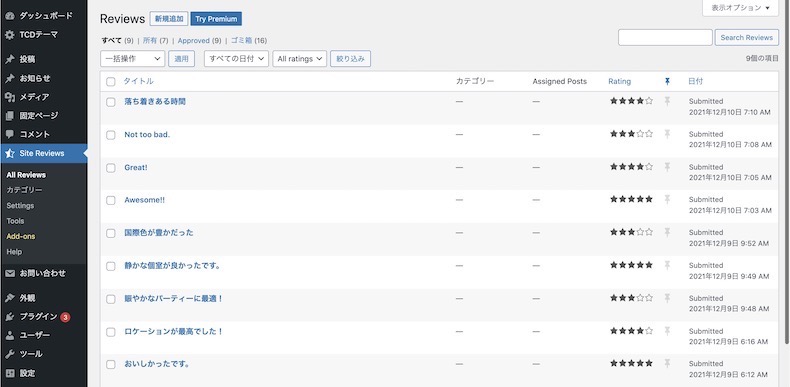This screenshot has width=790, height=387.
Task: Check the 静かな個室が良かったです。 row checkbox
Action: [x=111, y=266]
